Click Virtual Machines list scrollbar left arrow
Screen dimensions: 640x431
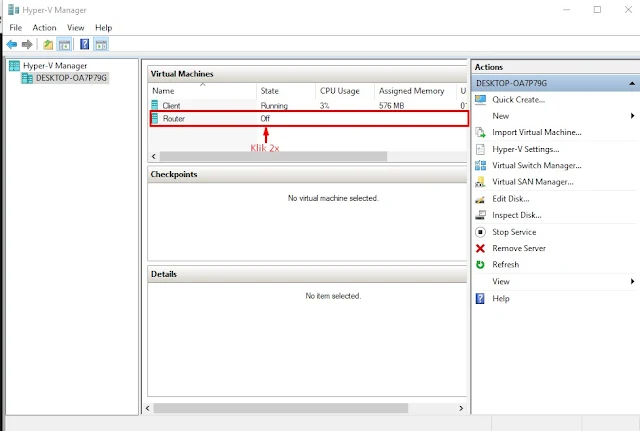tap(154, 156)
